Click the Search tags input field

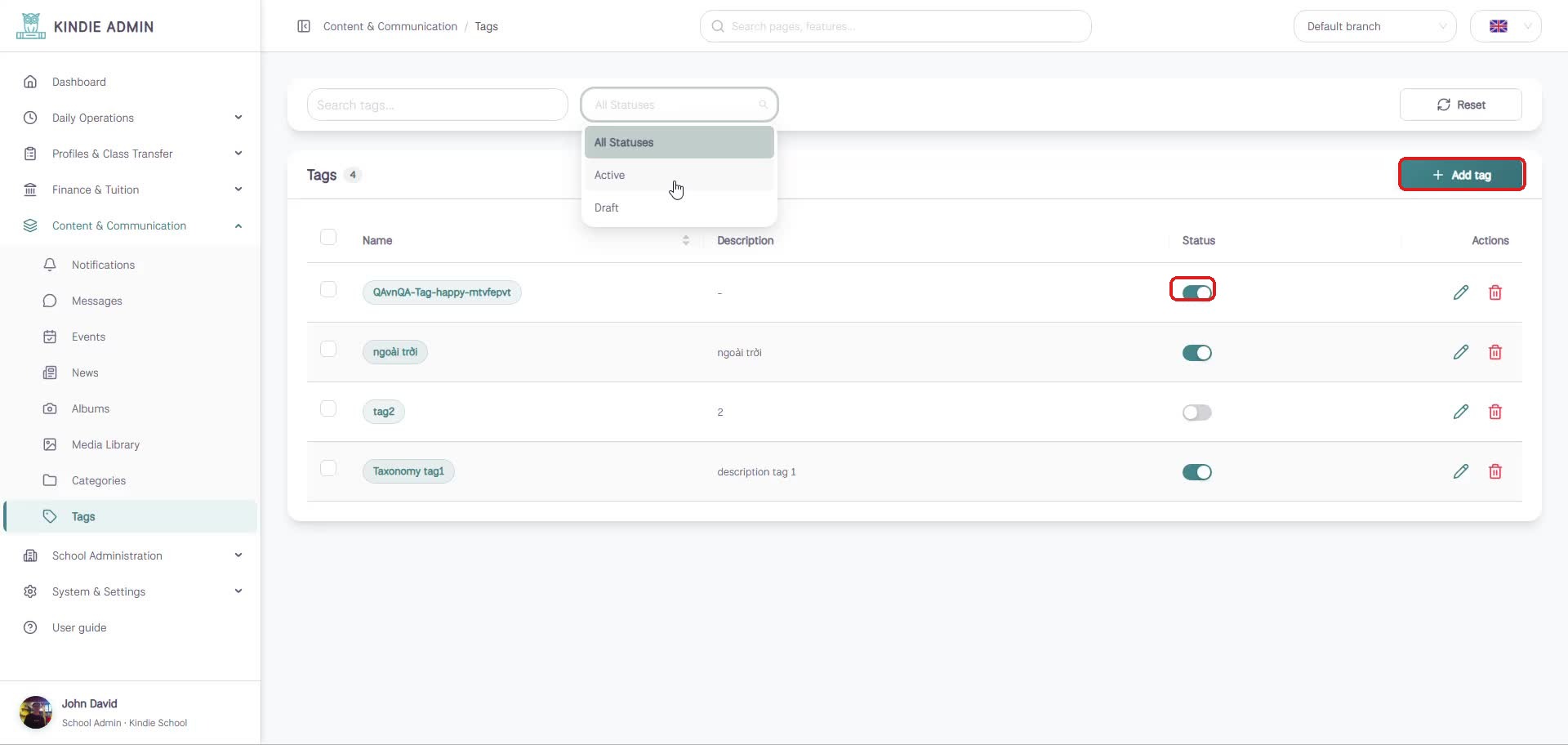coord(437,105)
